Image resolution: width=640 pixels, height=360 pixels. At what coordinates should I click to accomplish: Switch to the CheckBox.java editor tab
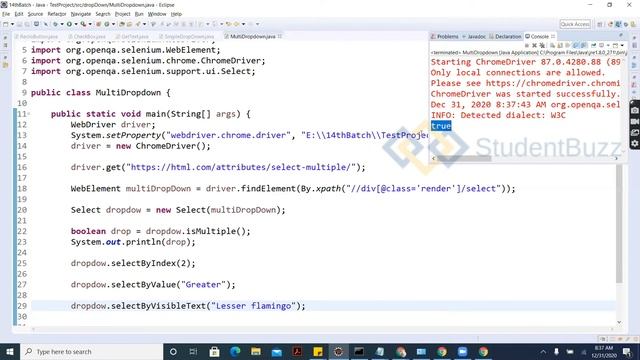tap(87, 36)
